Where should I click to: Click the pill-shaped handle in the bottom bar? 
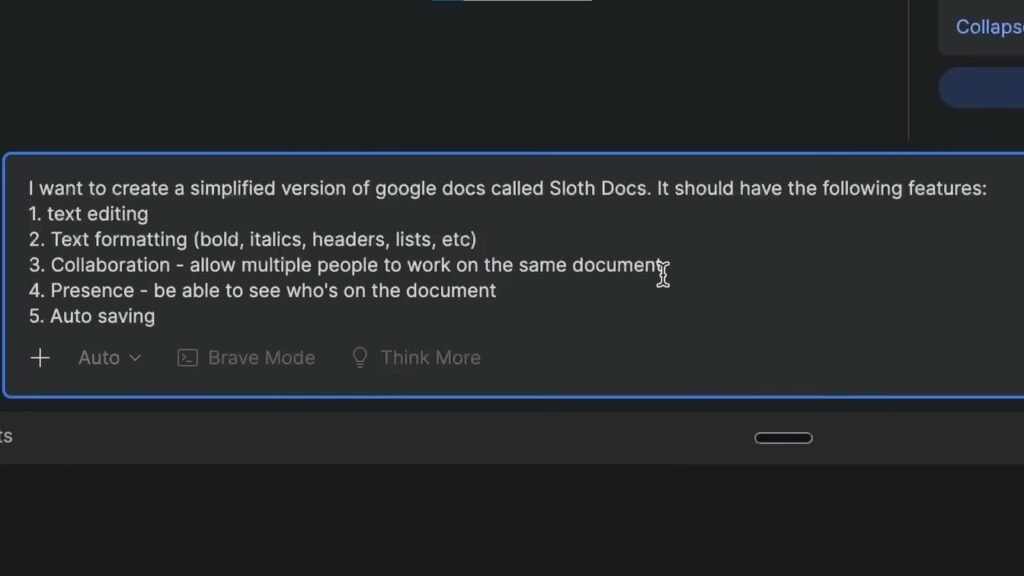[783, 438]
